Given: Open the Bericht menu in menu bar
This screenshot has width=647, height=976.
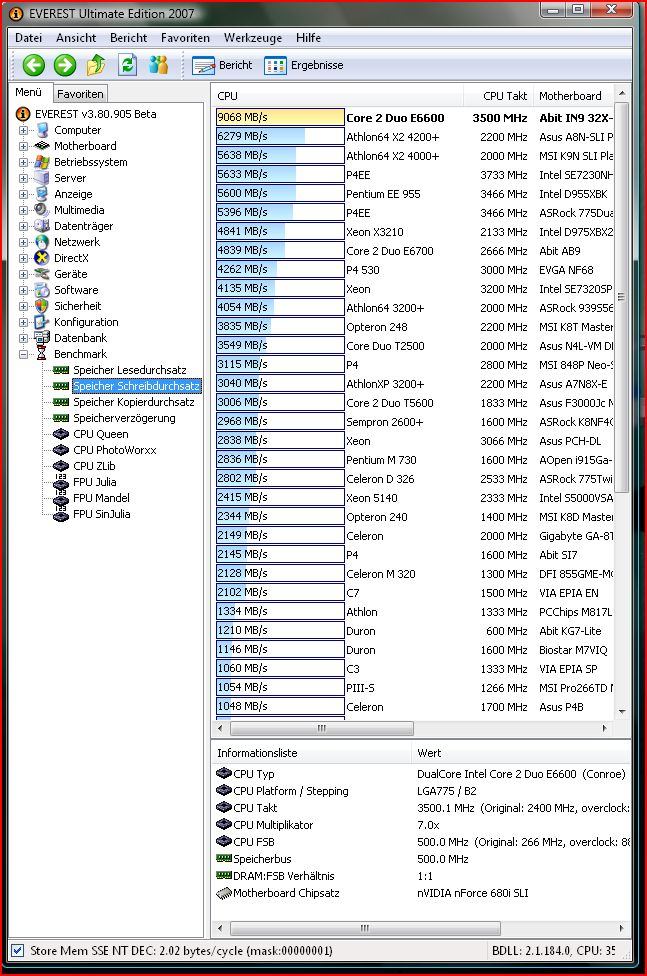Looking at the screenshot, I should pos(128,38).
